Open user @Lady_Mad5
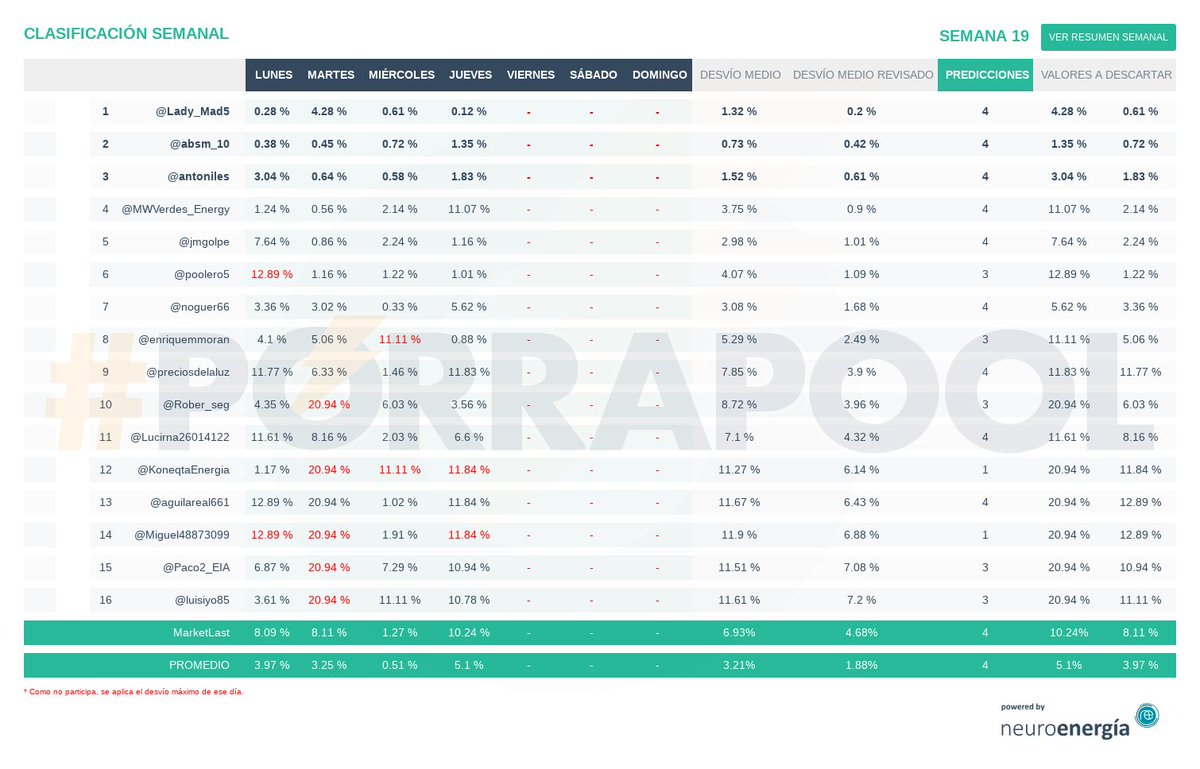Image resolution: width=1200 pixels, height=769 pixels. [192, 112]
